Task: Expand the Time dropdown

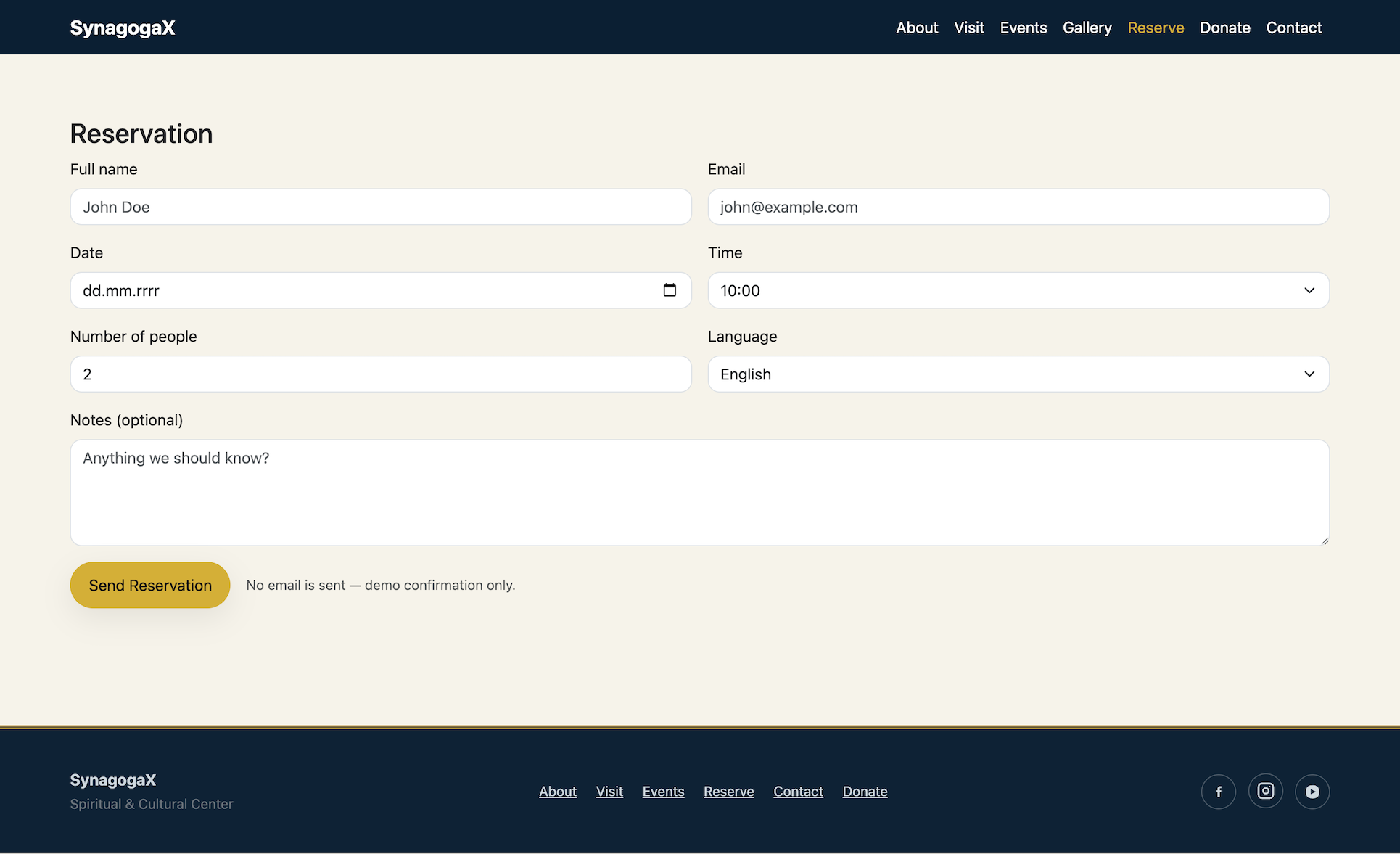Action: pos(1018,290)
